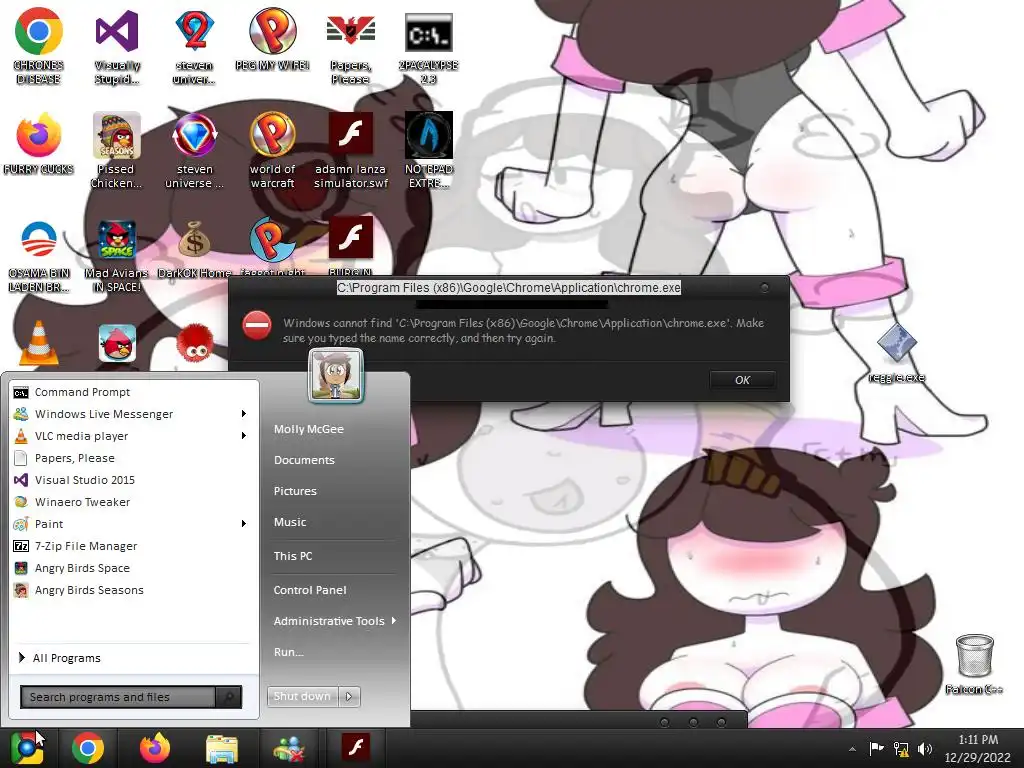Open This PC from Start menu

tap(293, 556)
